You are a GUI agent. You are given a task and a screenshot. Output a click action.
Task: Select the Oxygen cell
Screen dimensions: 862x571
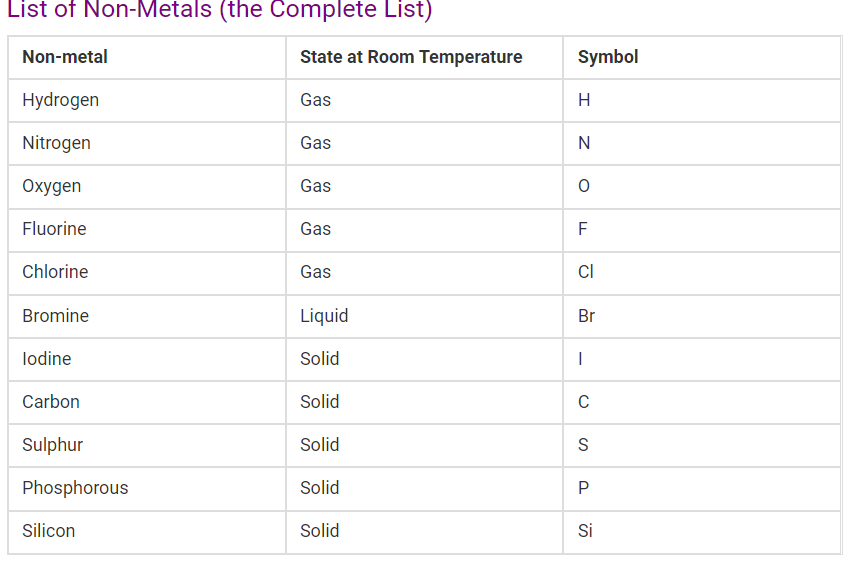(x=52, y=186)
